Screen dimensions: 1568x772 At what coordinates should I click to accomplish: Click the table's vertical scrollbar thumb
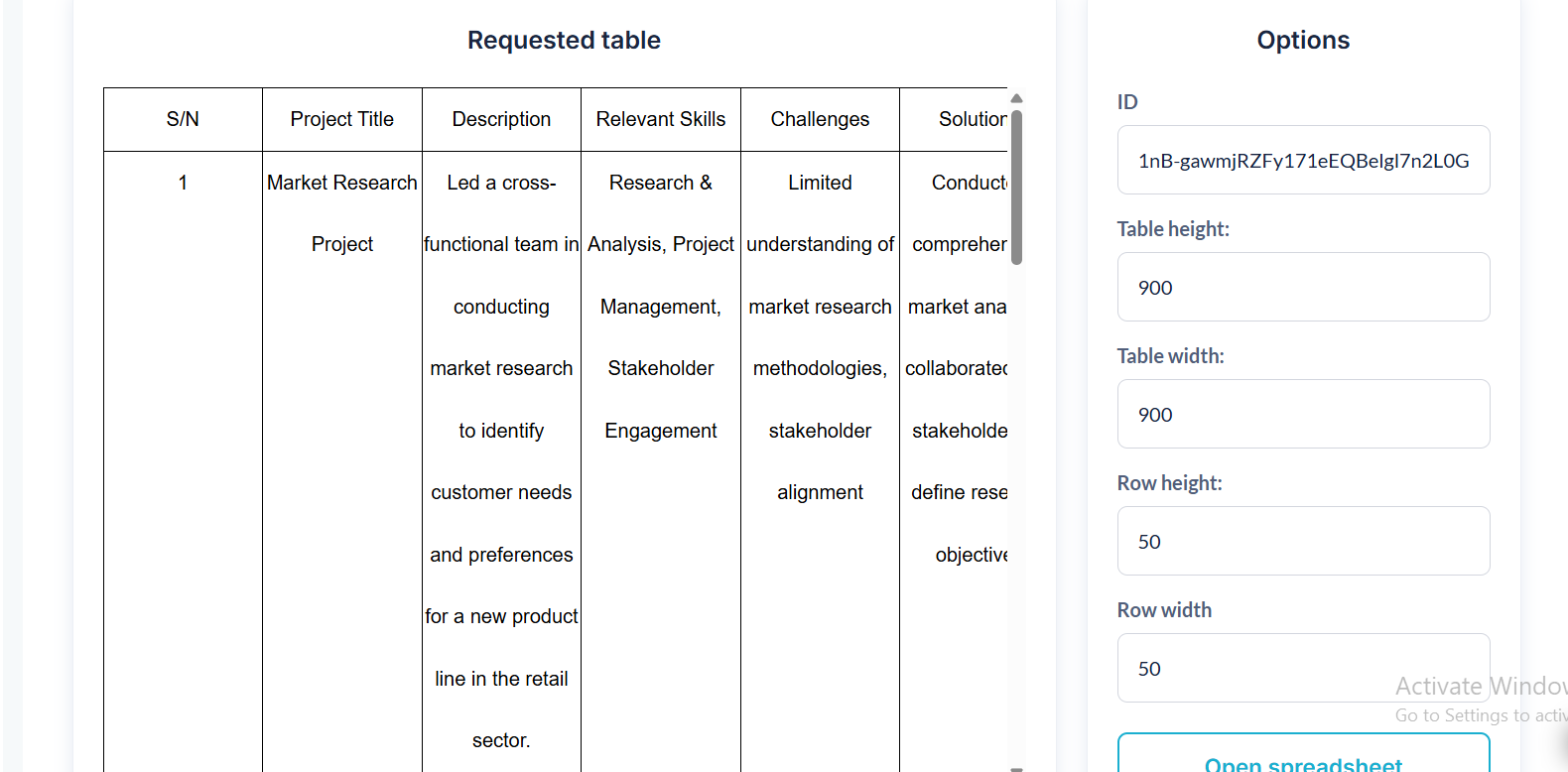click(x=1016, y=187)
